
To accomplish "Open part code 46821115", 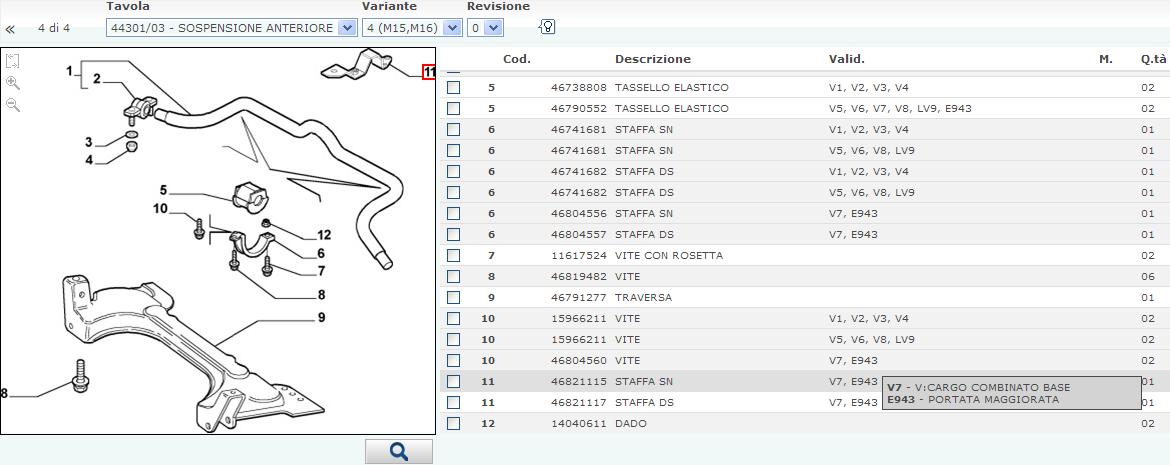I will coord(578,382).
